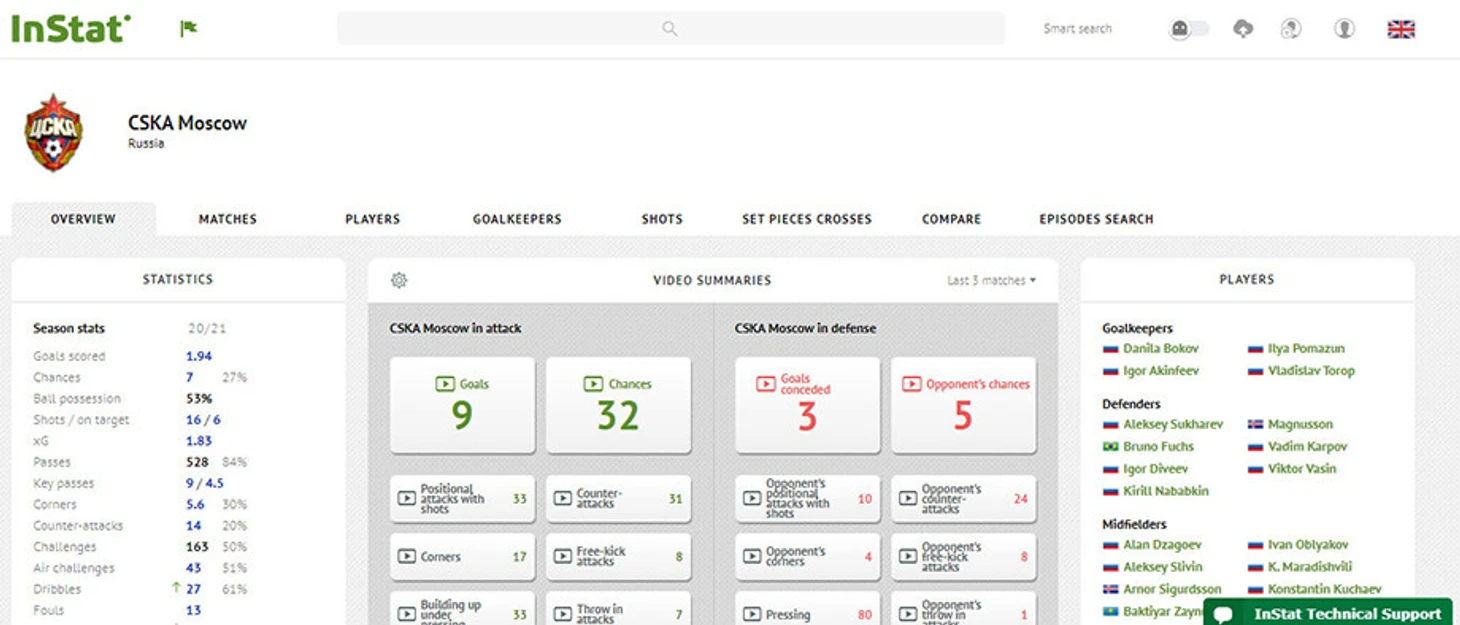Switch to the Shots tab

point(662,219)
